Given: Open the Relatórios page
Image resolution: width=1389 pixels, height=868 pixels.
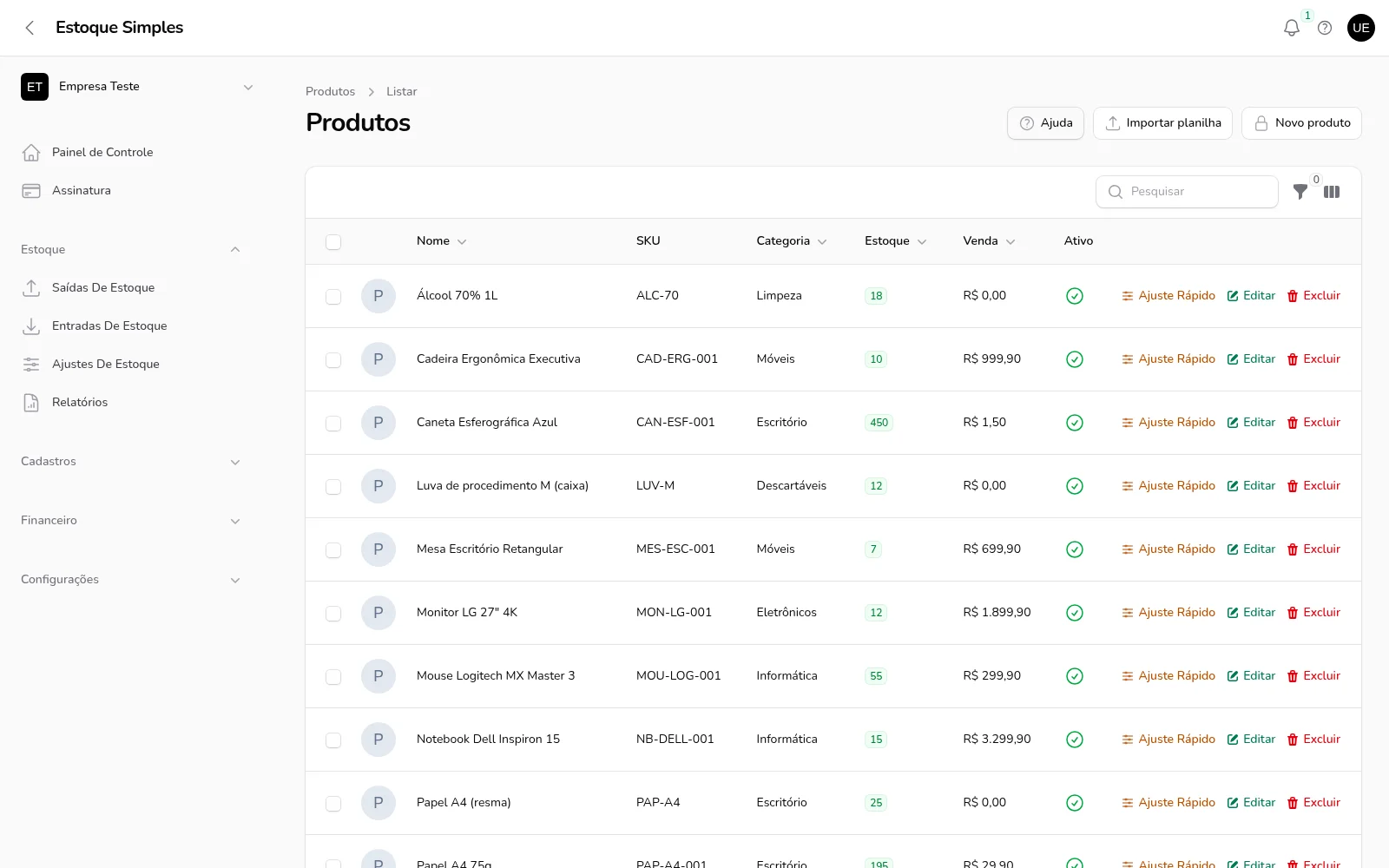Looking at the screenshot, I should (132, 403).
